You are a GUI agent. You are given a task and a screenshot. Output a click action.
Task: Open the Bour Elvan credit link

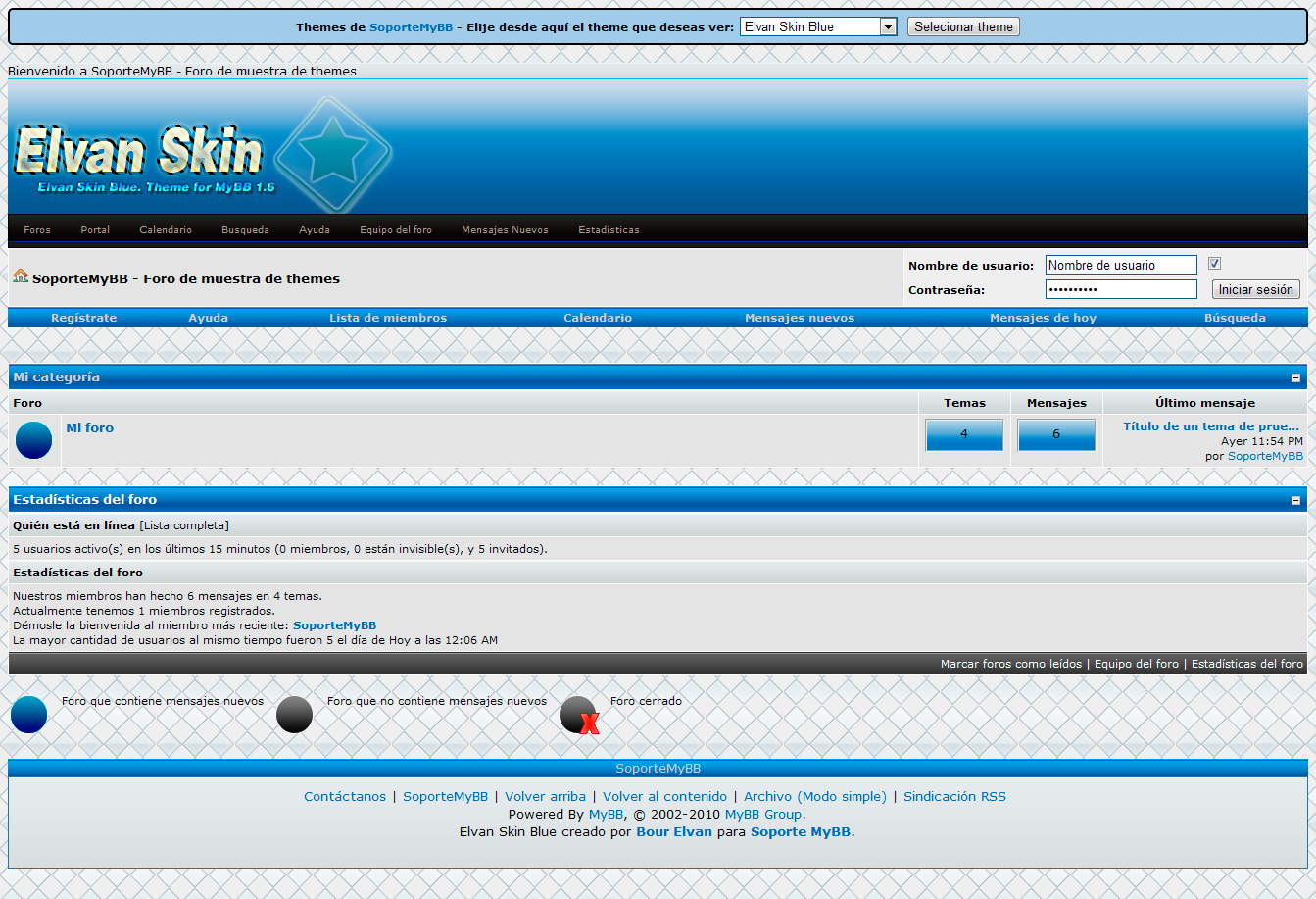pyautogui.click(x=674, y=832)
